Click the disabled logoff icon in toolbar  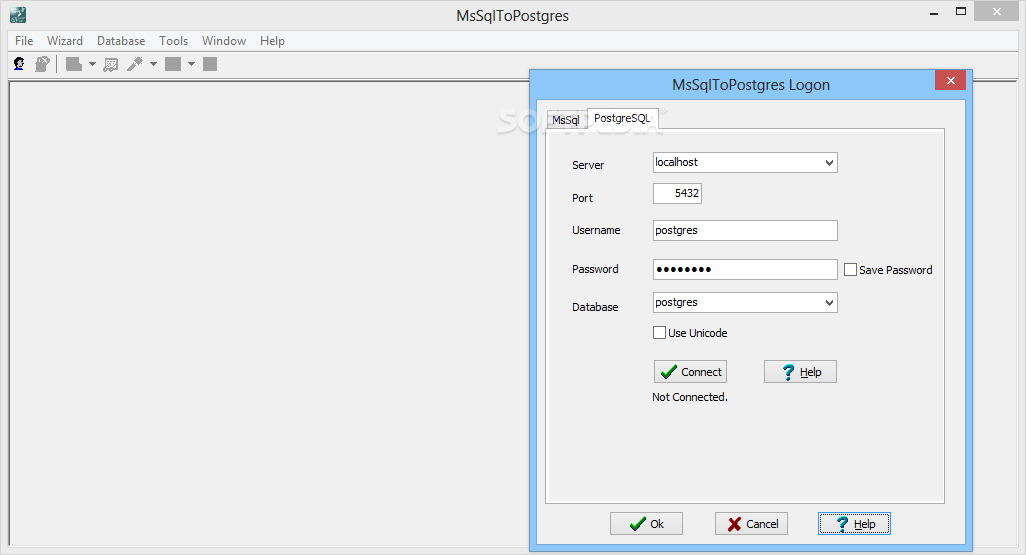tap(43, 63)
